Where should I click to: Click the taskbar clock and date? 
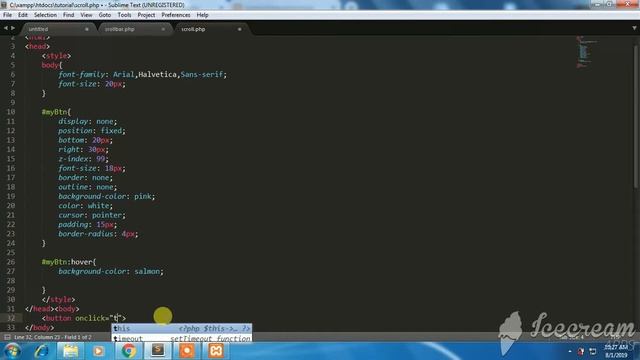pos(616,351)
